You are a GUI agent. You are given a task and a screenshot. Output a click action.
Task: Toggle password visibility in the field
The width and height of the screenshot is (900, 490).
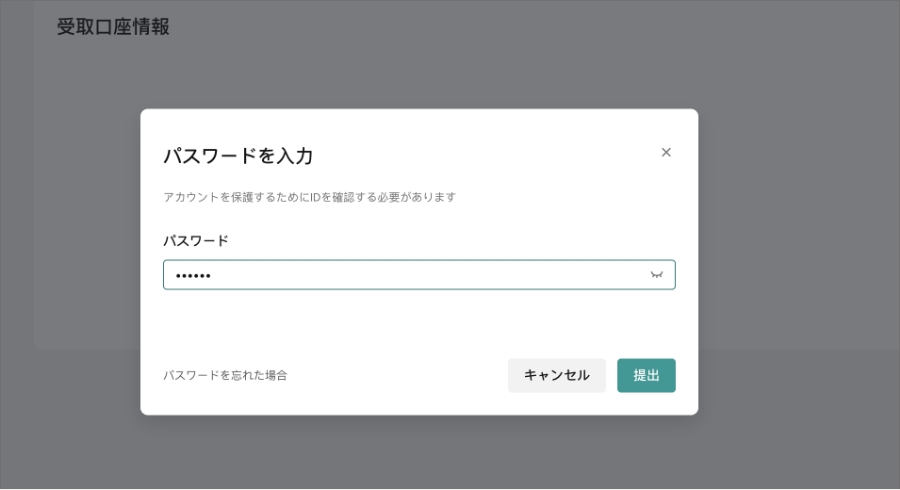click(657, 275)
